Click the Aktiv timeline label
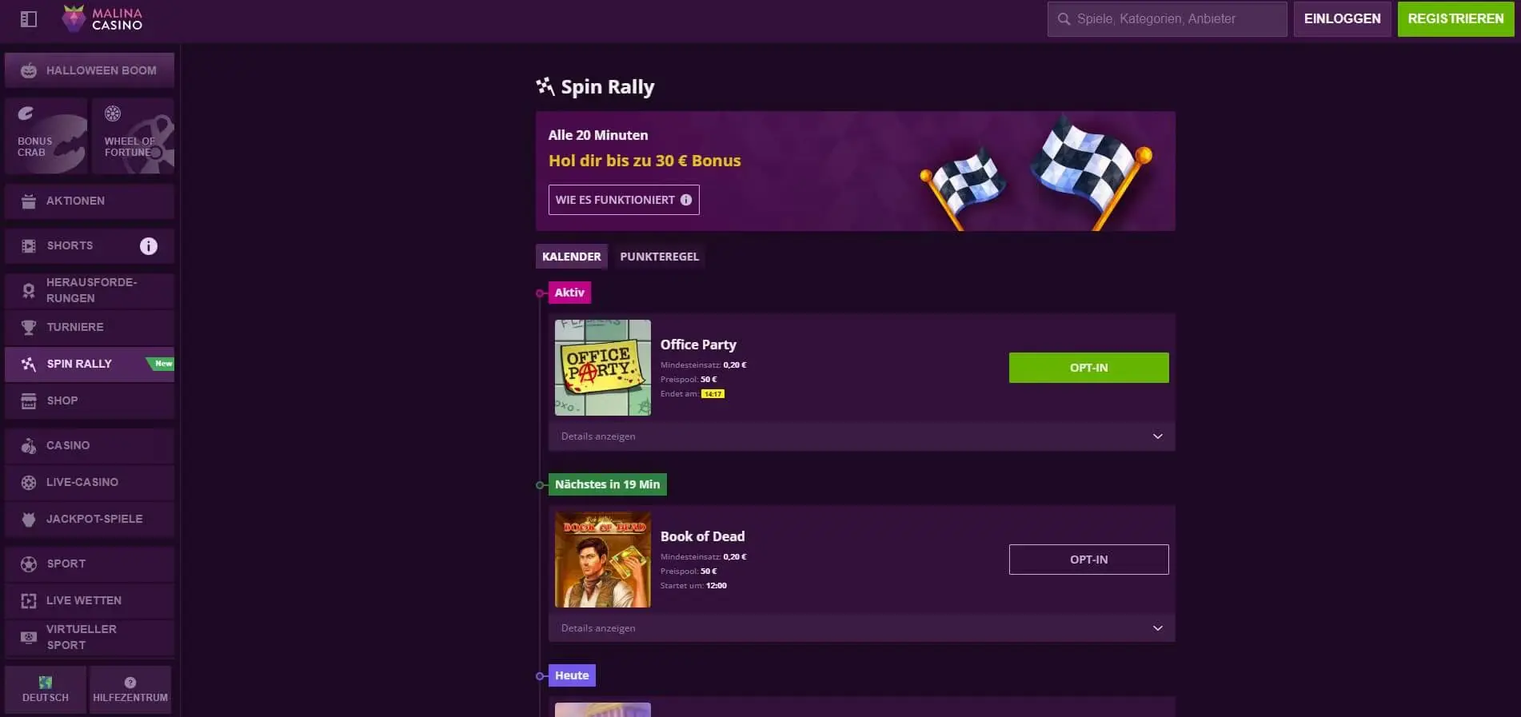The width and height of the screenshot is (1521, 717). 569,293
